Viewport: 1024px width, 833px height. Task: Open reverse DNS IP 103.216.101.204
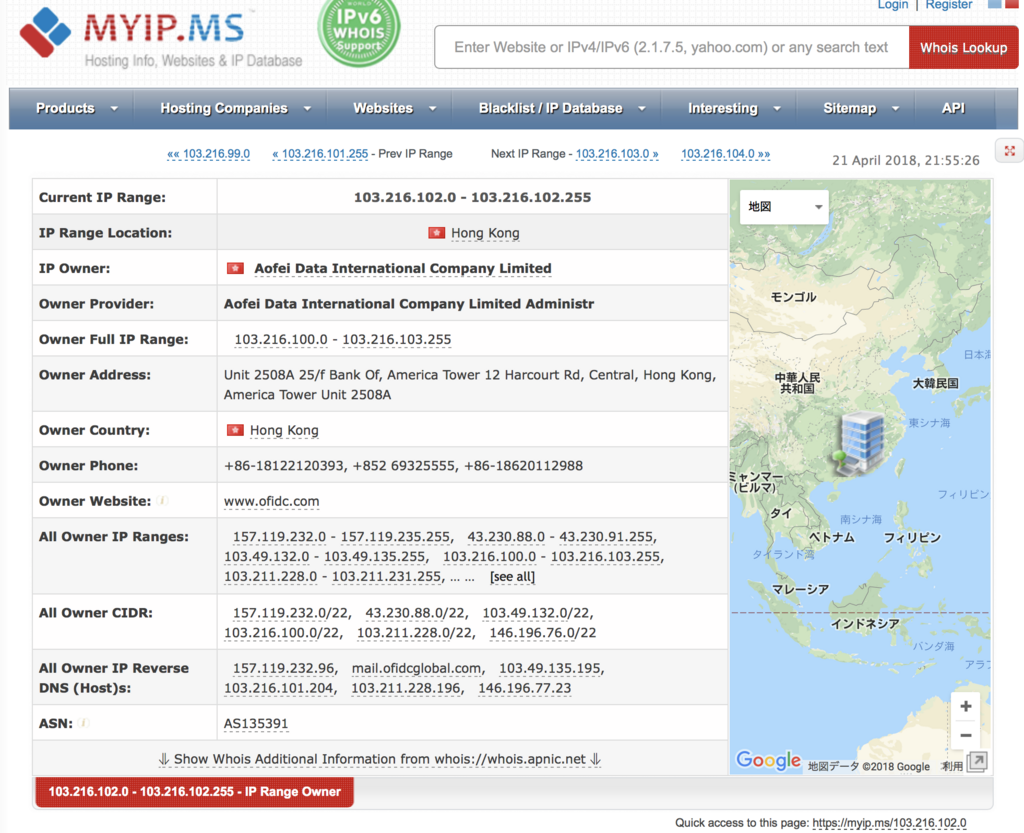coord(280,688)
